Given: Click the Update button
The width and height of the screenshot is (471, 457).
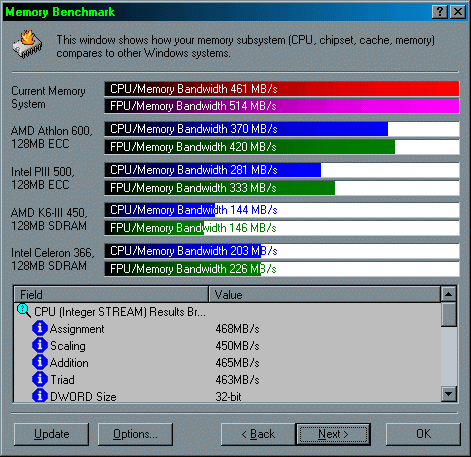Looking at the screenshot, I should 52,434.
